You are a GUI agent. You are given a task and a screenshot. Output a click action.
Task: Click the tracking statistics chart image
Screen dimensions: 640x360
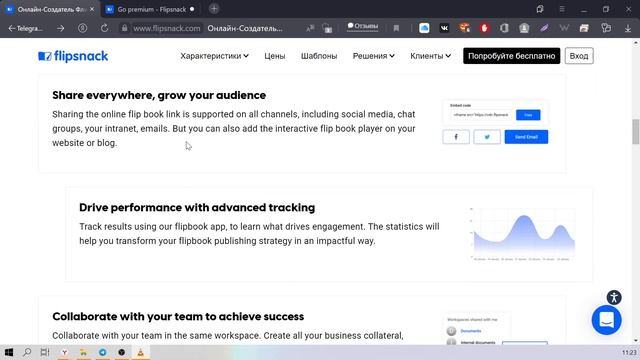click(523, 235)
